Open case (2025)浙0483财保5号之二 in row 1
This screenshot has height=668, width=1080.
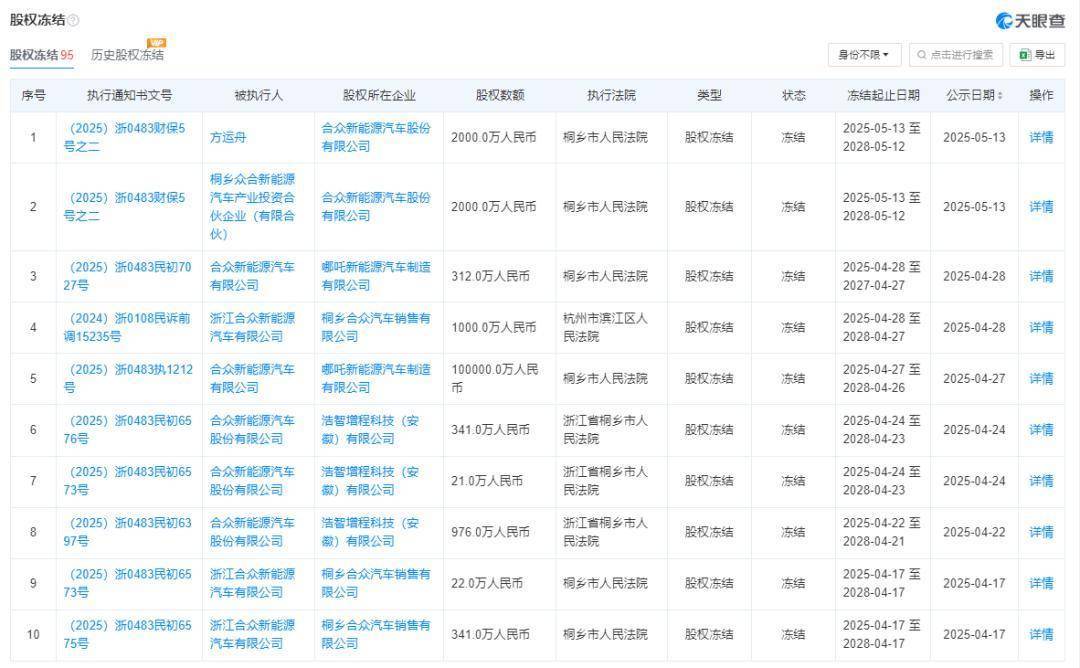pyautogui.click(x=125, y=137)
